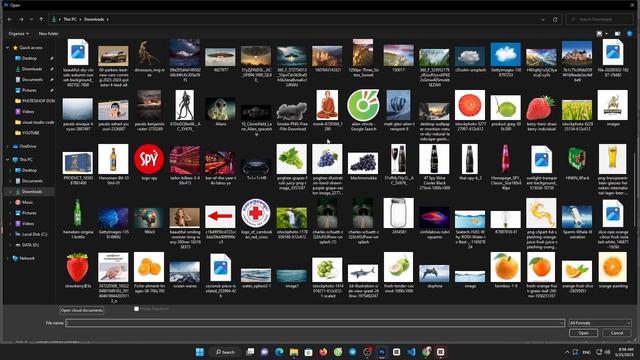Click the taskbar Search box

click(x=226, y=352)
